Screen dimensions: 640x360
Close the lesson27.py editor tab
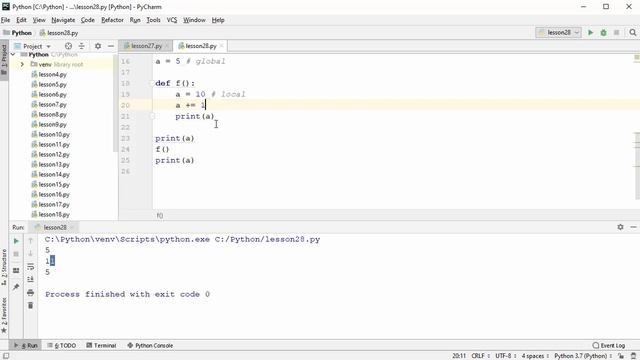point(167,46)
